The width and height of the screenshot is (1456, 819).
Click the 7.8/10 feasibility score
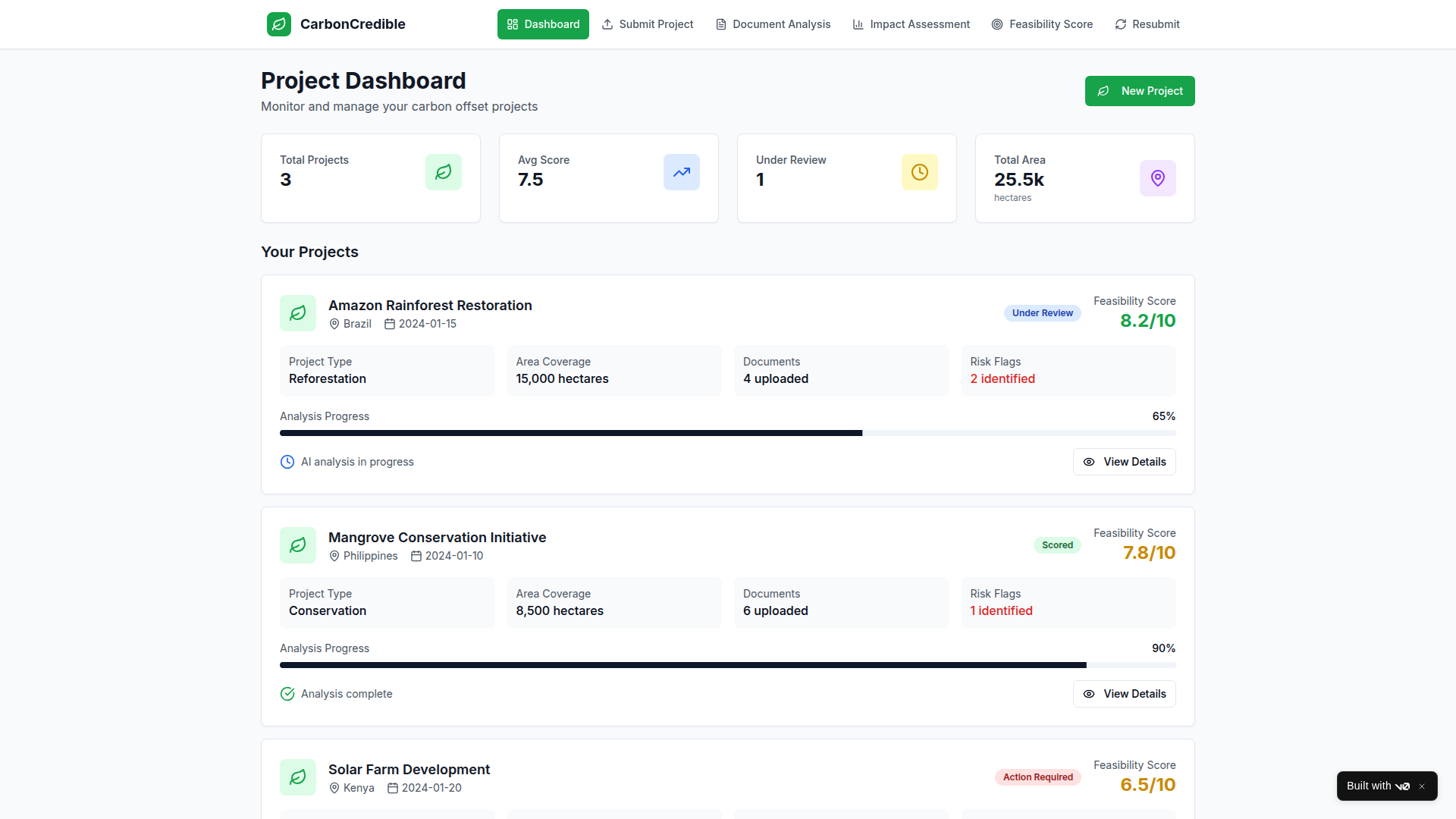tap(1150, 553)
